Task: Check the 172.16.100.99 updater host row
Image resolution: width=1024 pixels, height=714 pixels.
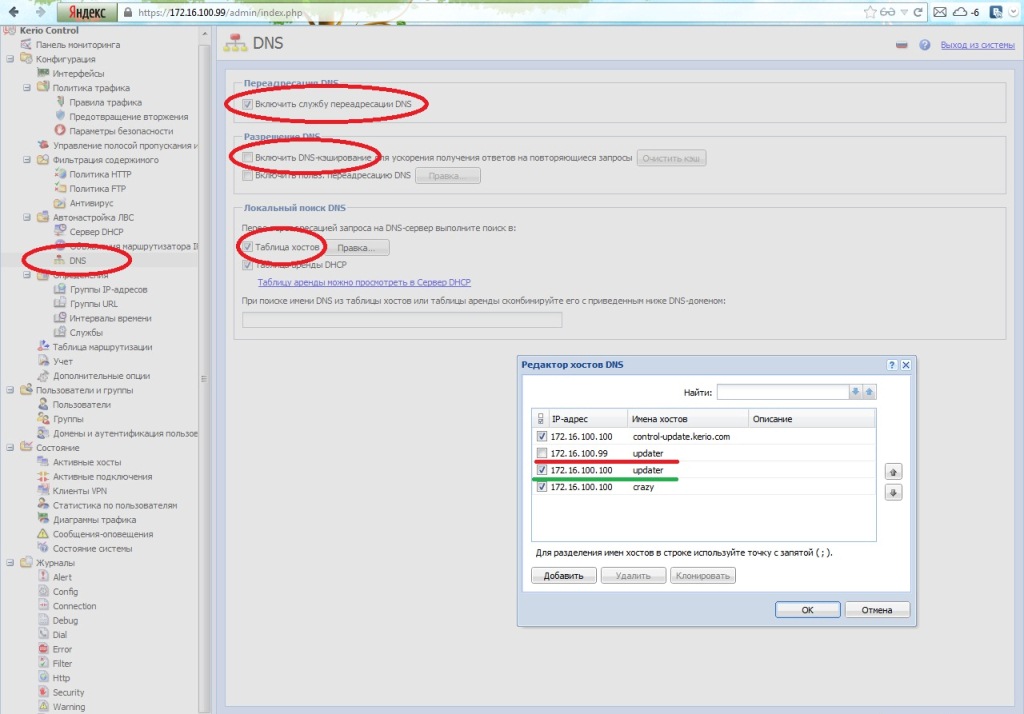Action: point(542,453)
